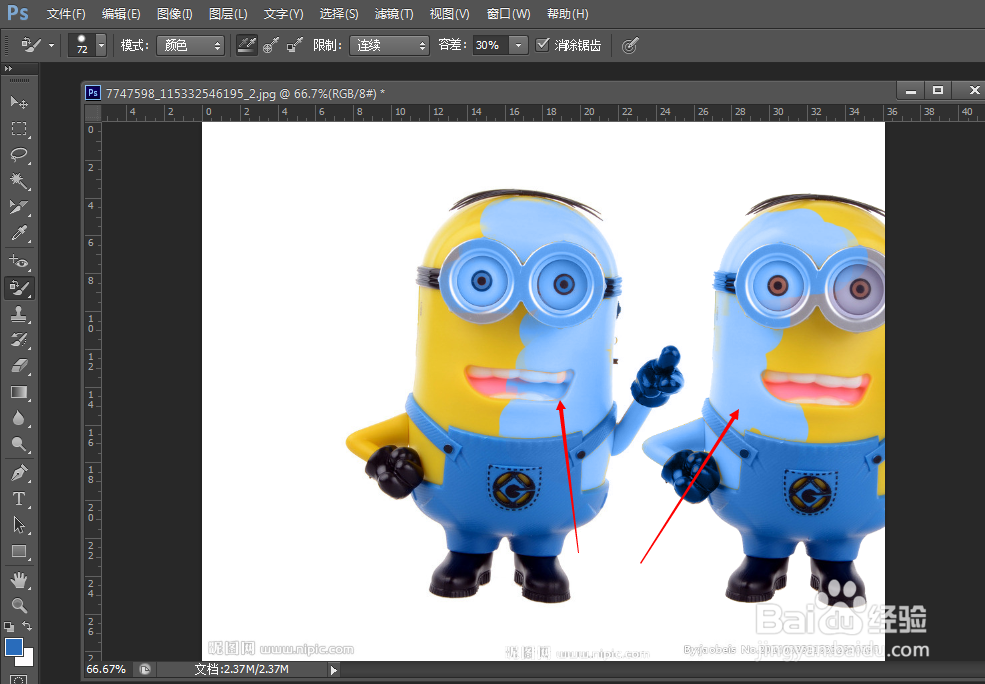Click the Ps icon in the document title bar

click(x=93, y=93)
